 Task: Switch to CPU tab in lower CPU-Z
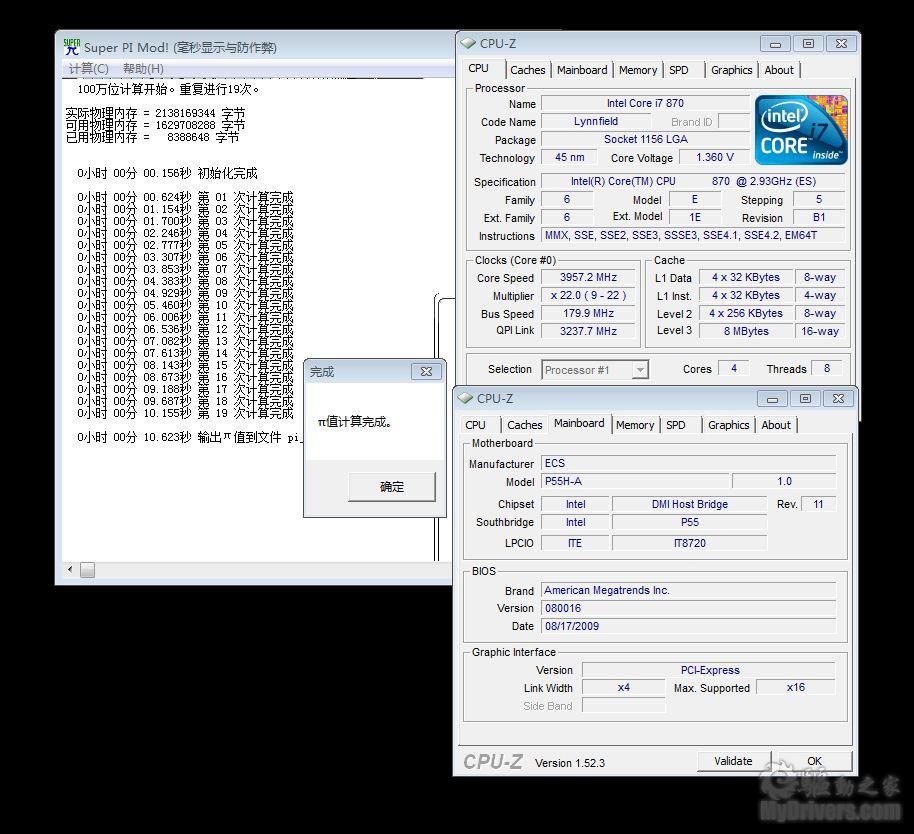pos(476,425)
